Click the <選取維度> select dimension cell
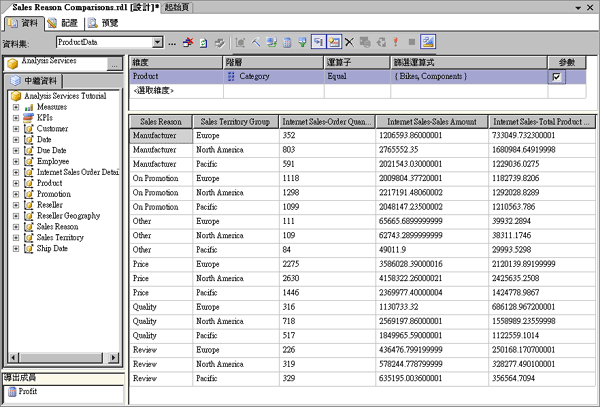This screenshot has width=600, height=407. [x=155, y=91]
